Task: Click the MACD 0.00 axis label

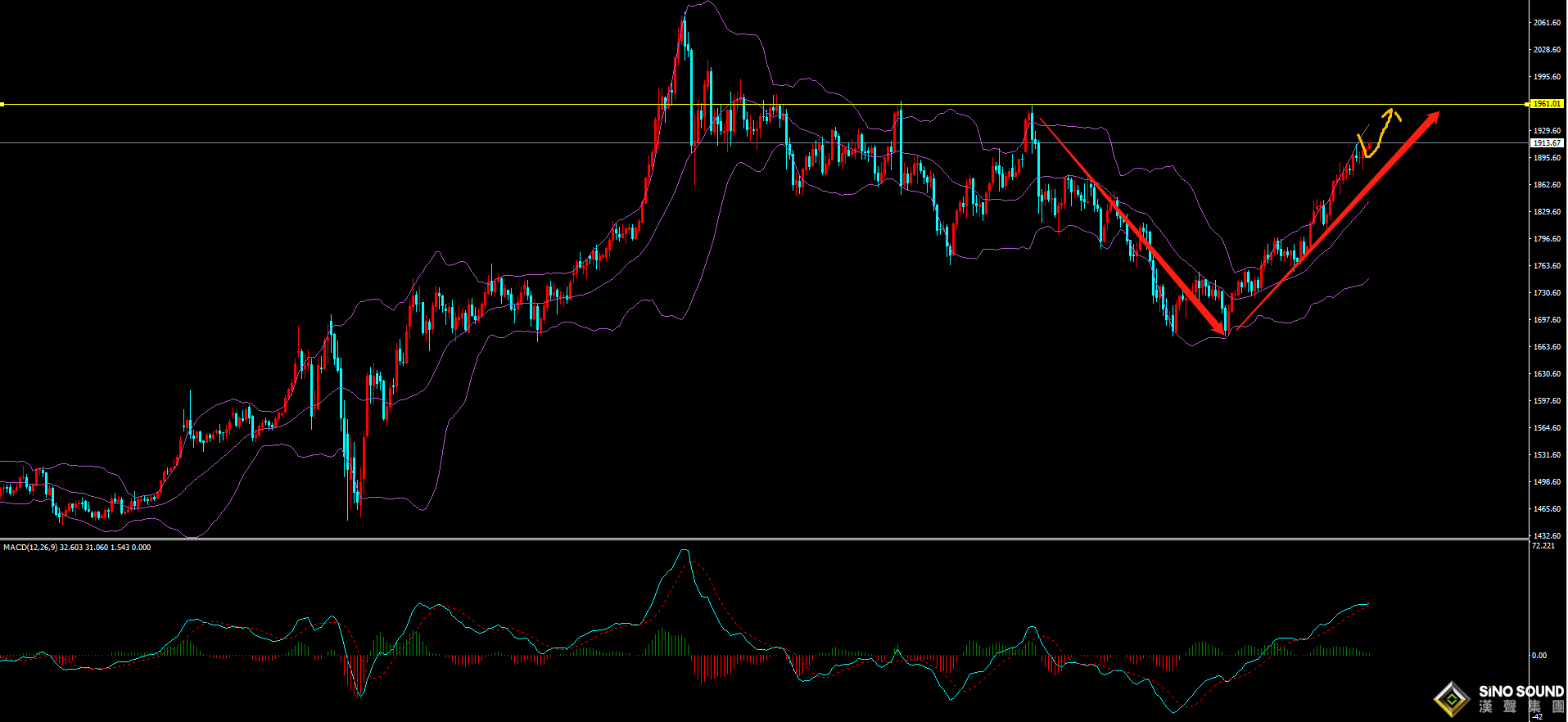Action: click(x=1539, y=655)
